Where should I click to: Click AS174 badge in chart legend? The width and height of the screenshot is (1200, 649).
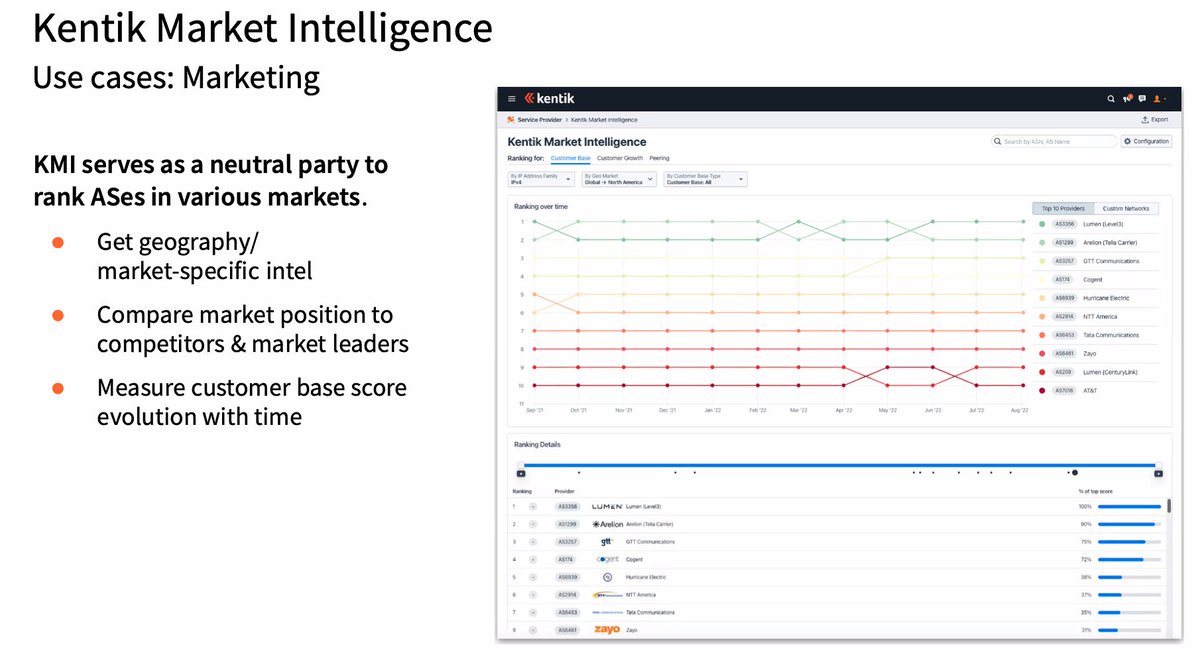(1063, 280)
